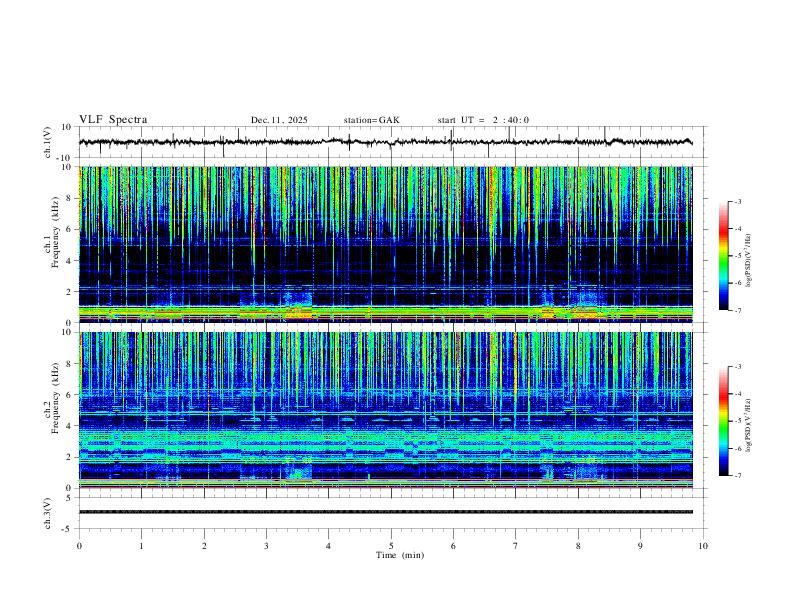Click the "-6" tick on ch.2 colorbar

737,448
